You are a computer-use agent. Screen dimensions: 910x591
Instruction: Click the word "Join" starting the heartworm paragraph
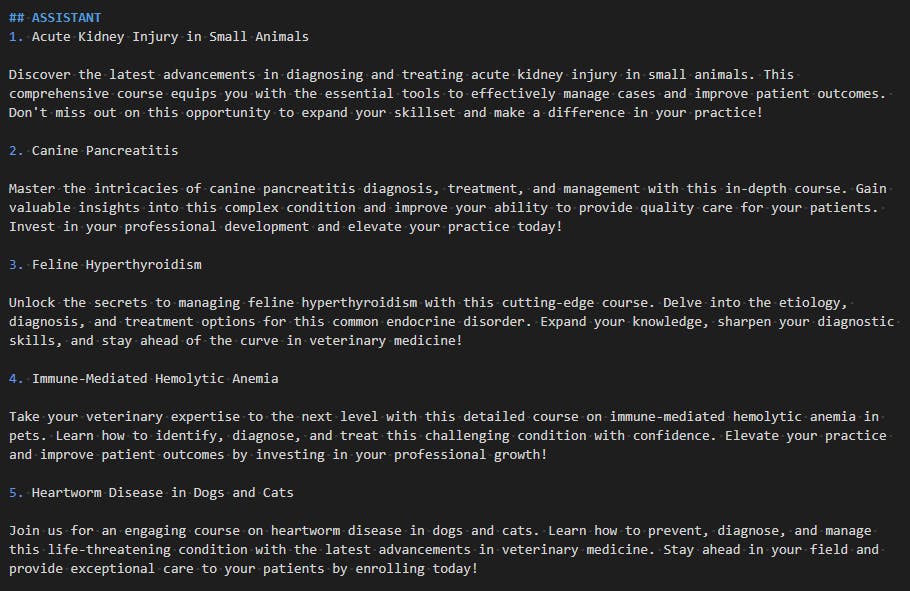coord(25,531)
